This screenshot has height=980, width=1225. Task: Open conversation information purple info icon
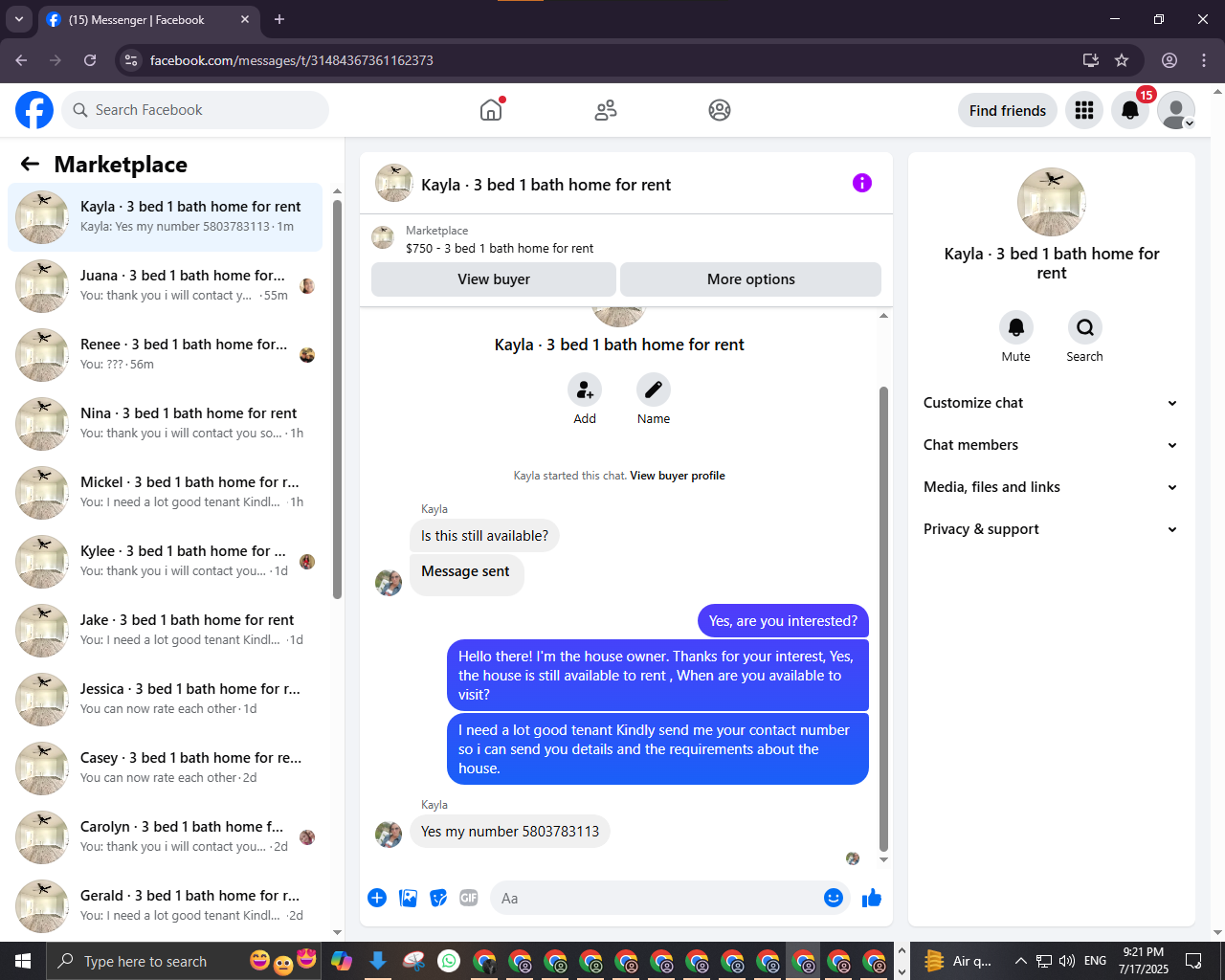click(x=862, y=183)
